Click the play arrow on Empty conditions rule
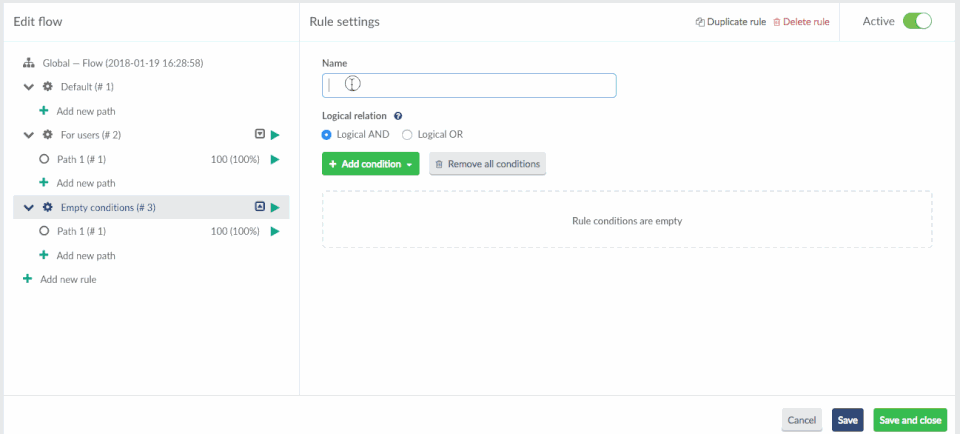Viewport: 960px width, 434px height. (x=275, y=208)
